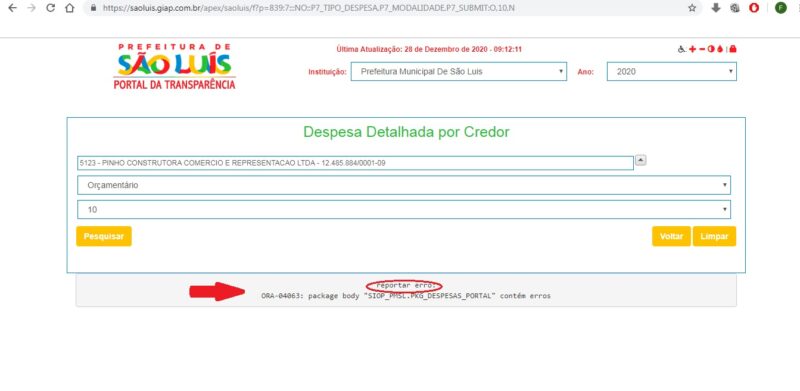Viewport: 800px width, 391px height.
Task: Click the browser back arrow
Action: tap(12, 8)
